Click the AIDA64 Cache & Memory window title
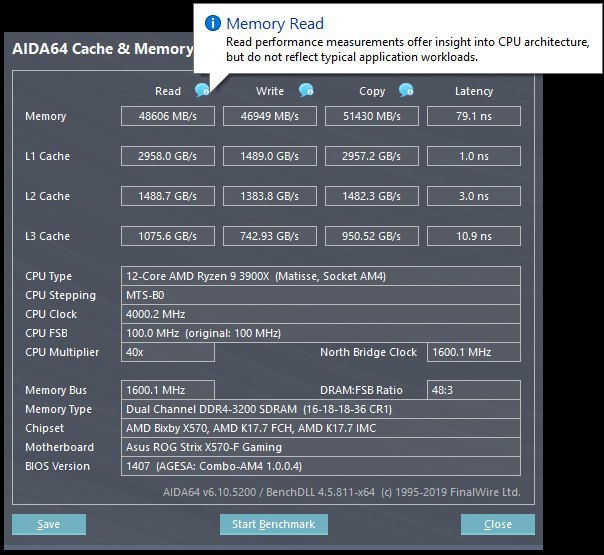Screen dimensions: 604x555 102,49
